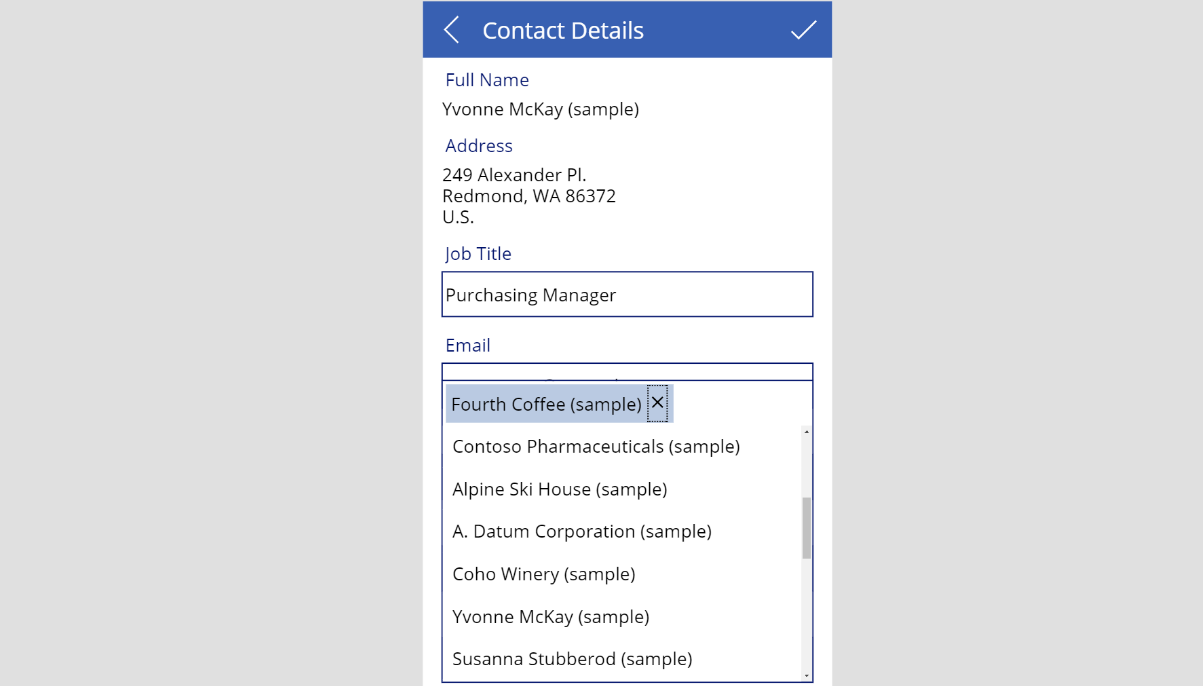Select Coho Winery (sample) option

(x=543, y=573)
